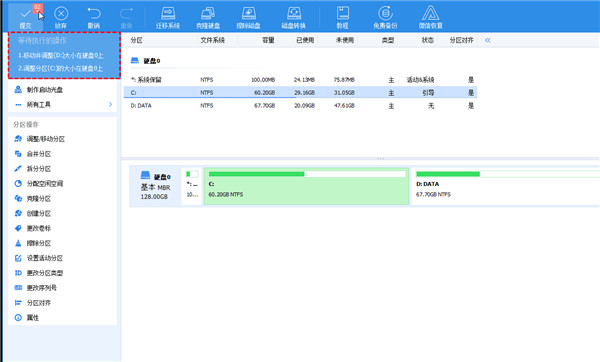Viewport: 600px width, 362px height.
Task: Click 制作启动光盘 in the sidebar
Action: pos(45,90)
